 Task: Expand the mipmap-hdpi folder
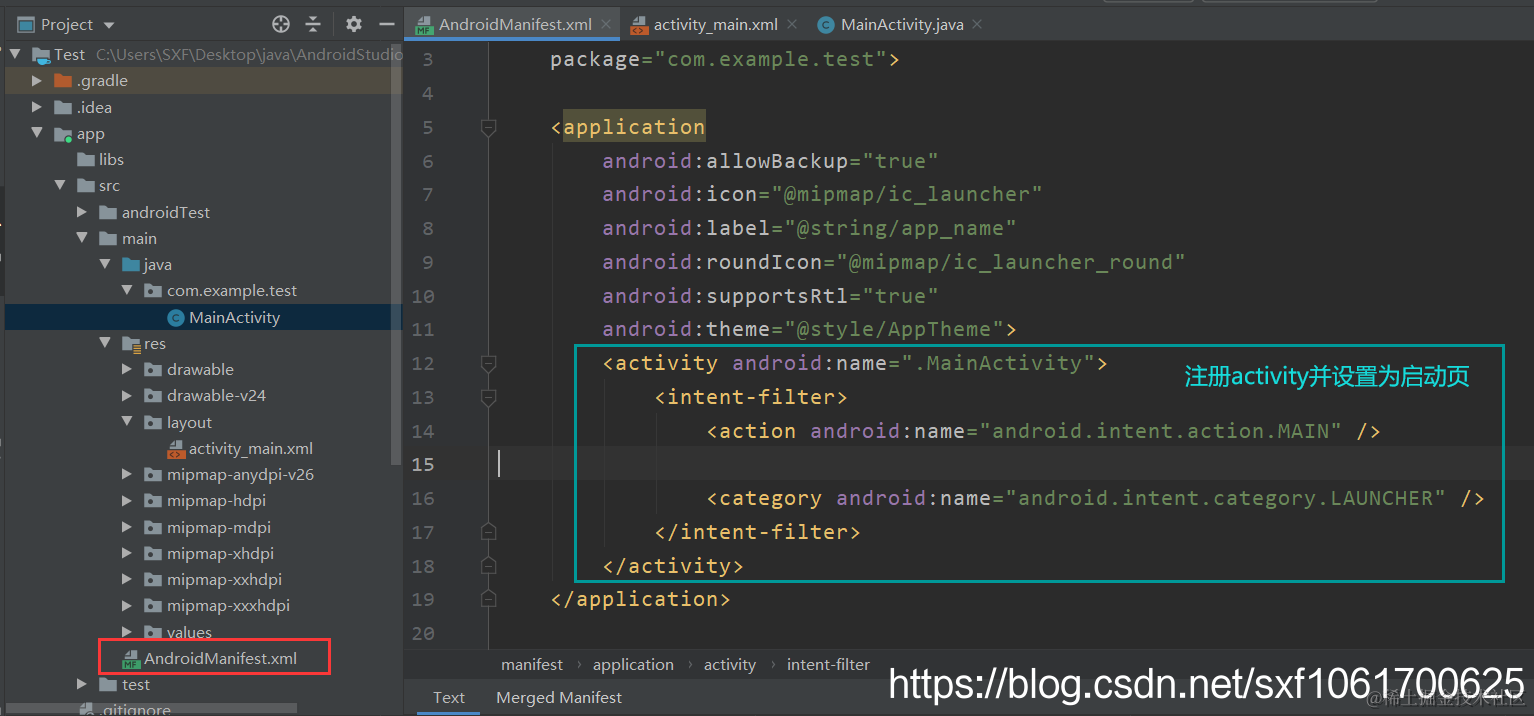coord(127,500)
